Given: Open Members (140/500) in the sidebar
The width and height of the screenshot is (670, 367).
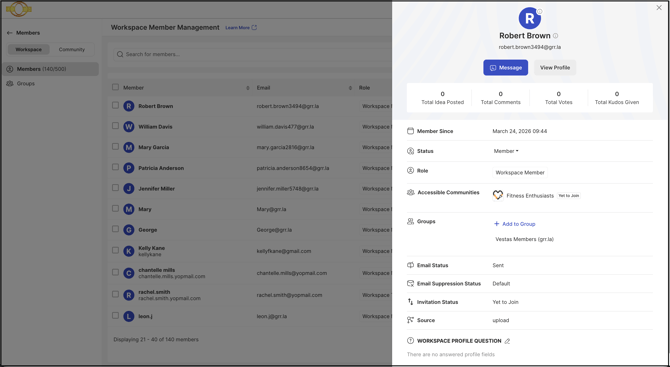Looking at the screenshot, I should tap(50, 69).
